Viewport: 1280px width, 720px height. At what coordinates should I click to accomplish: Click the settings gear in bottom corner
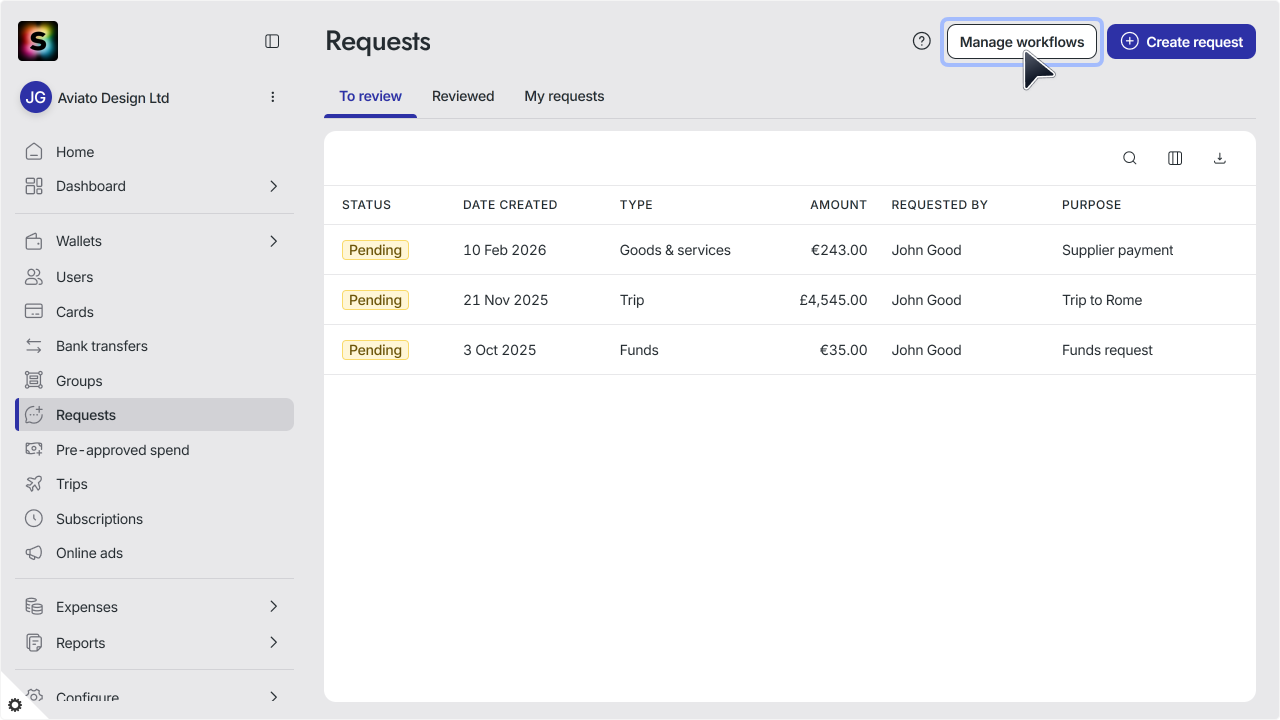click(x=14, y=705)
